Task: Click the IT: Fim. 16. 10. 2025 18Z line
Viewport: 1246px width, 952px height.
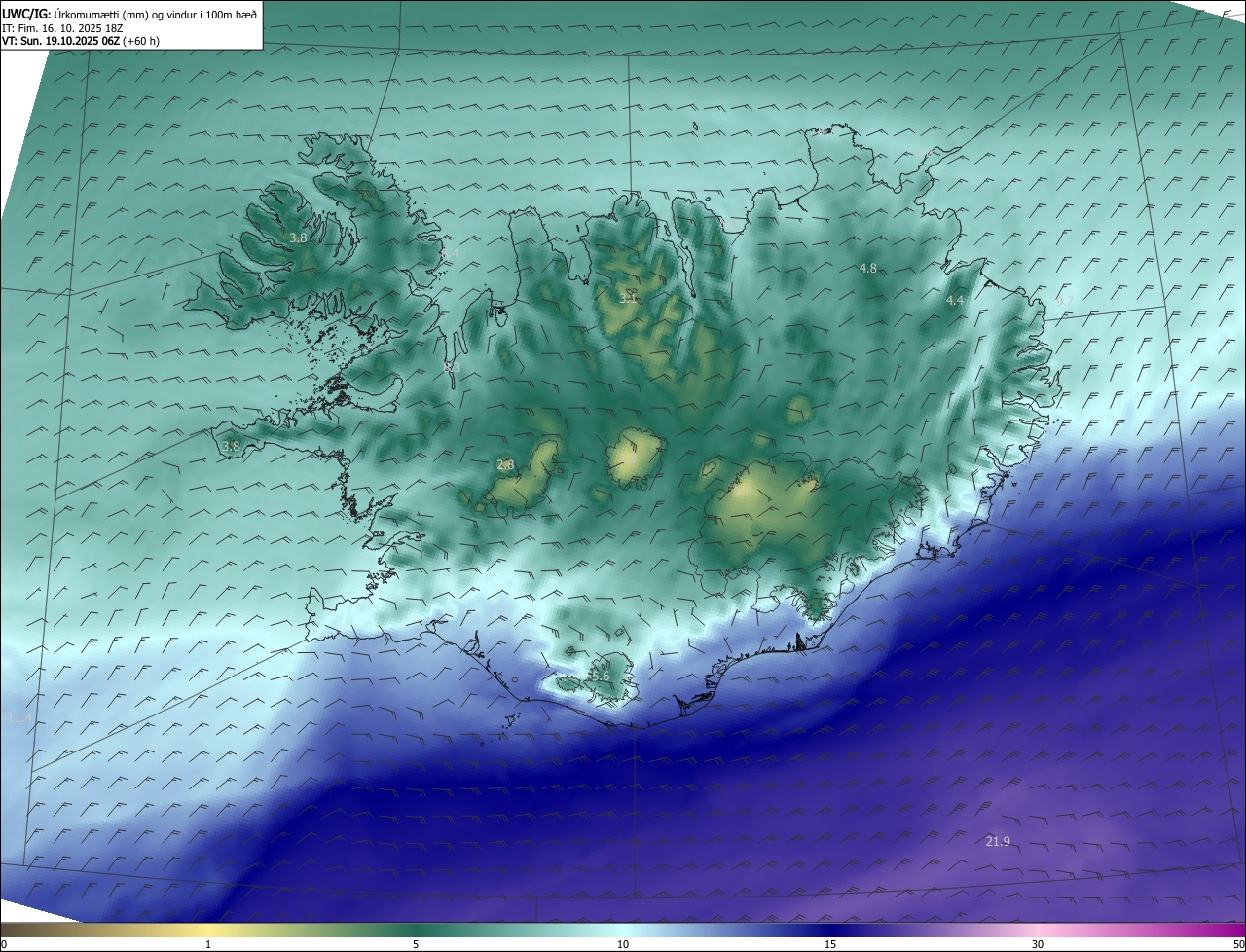Action: click(x=62, y=28)
